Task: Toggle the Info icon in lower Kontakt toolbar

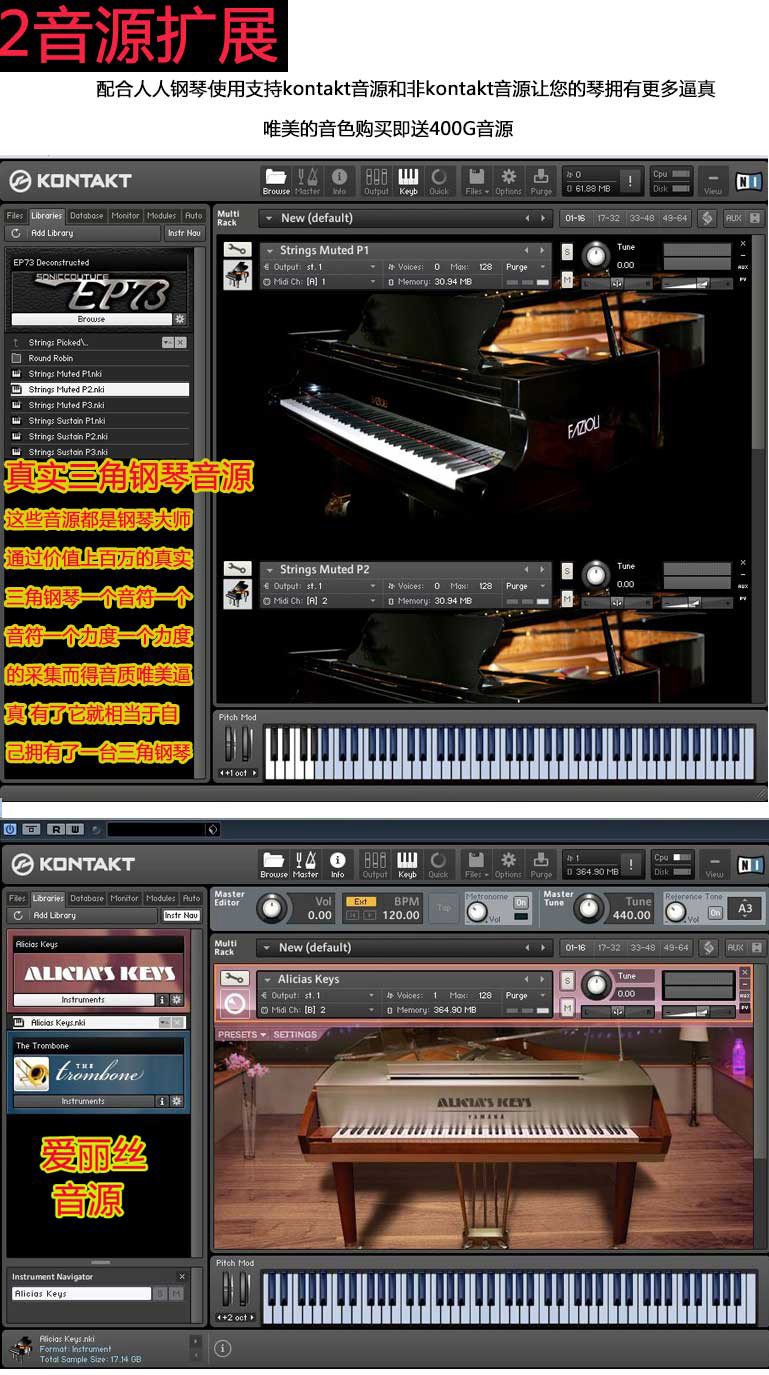Action: [x=338, y=863]
